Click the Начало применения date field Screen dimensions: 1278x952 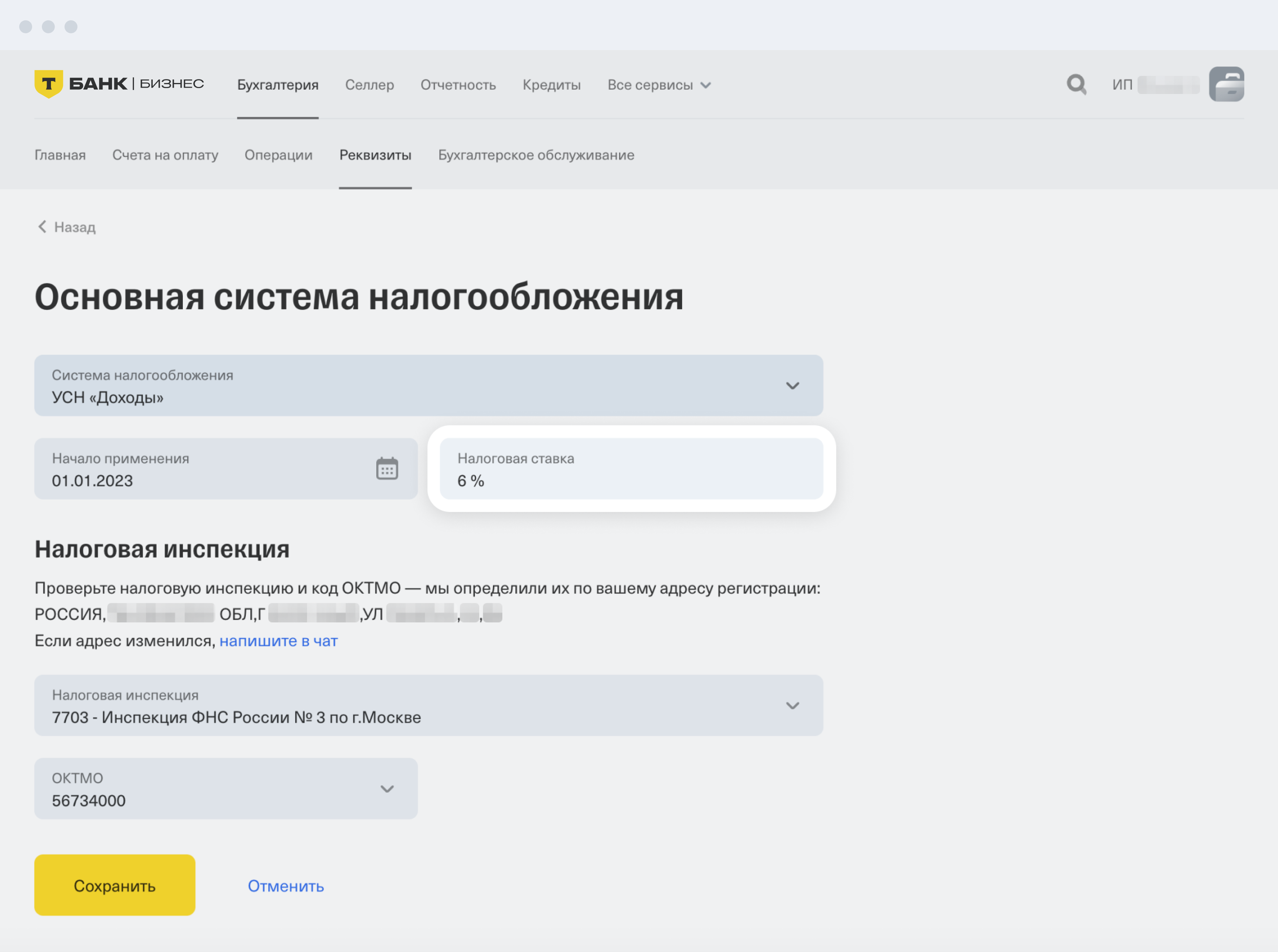point(226,469)
